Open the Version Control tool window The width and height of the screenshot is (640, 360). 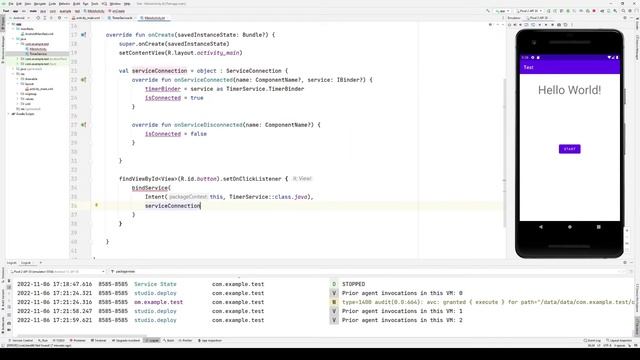pos(20,340)
